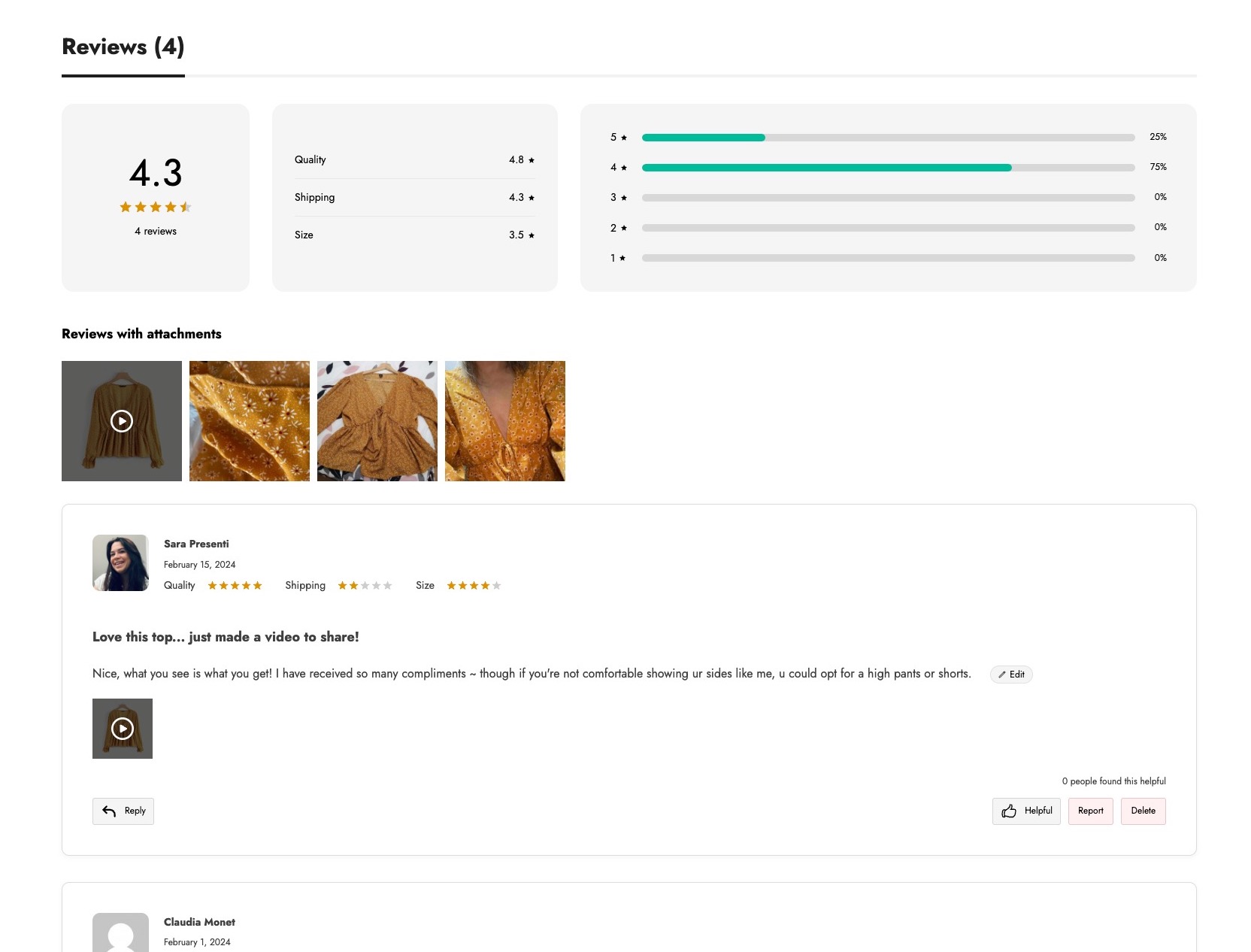Image resolution: width=1251 pixels, height=952 pixels.
Task: Delete Sara Presenti's review
Action: coord(1143,811)
